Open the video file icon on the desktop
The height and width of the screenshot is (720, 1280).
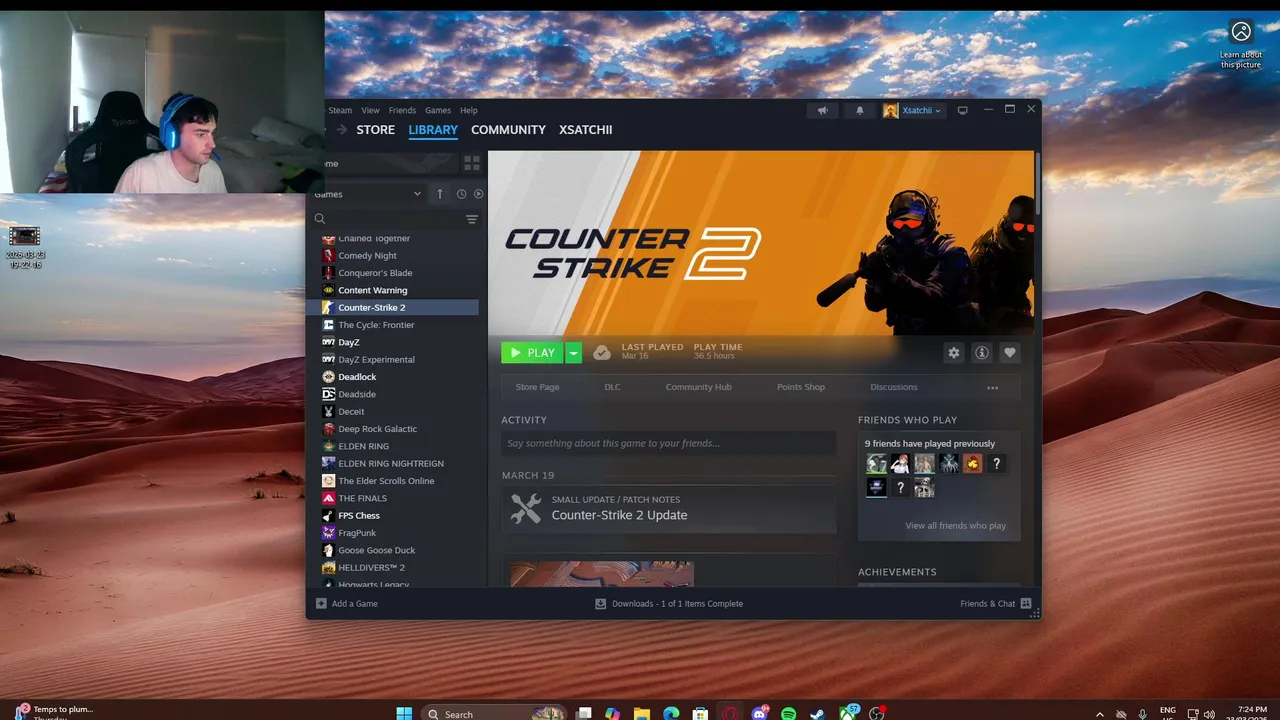(24, 246)
